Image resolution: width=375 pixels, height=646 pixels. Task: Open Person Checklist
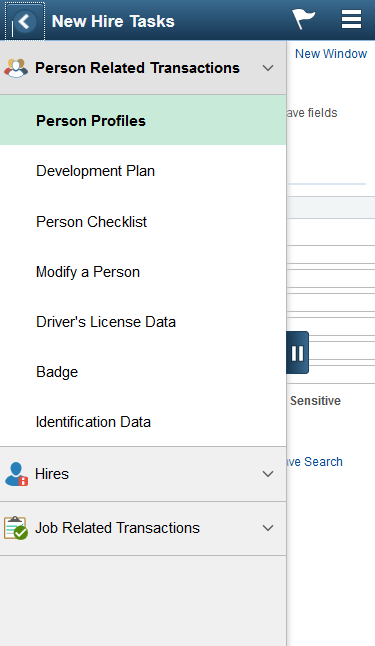click(x=143, y=222)
